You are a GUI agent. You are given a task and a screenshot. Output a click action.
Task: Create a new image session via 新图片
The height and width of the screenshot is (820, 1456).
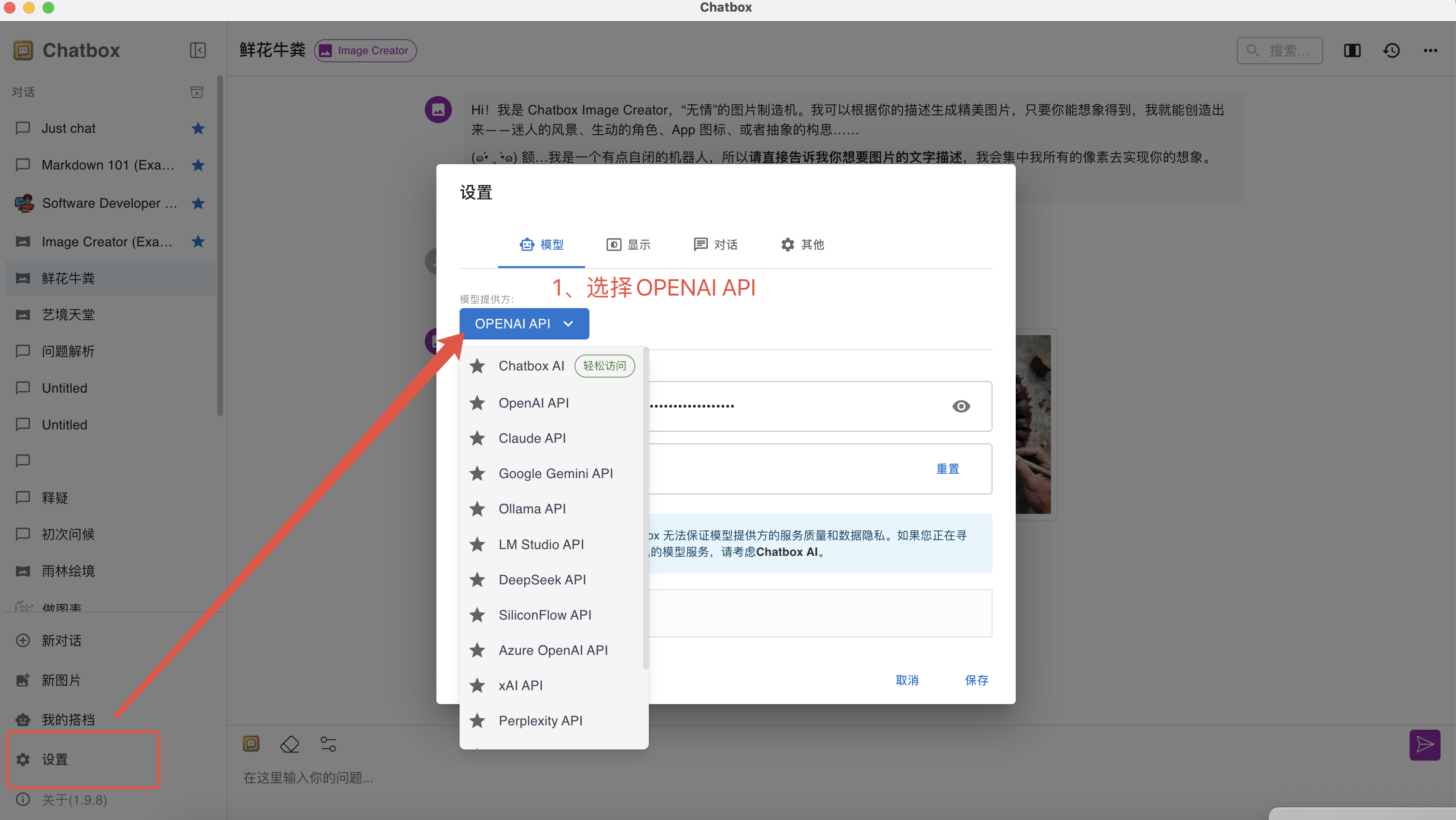(110, 680)
